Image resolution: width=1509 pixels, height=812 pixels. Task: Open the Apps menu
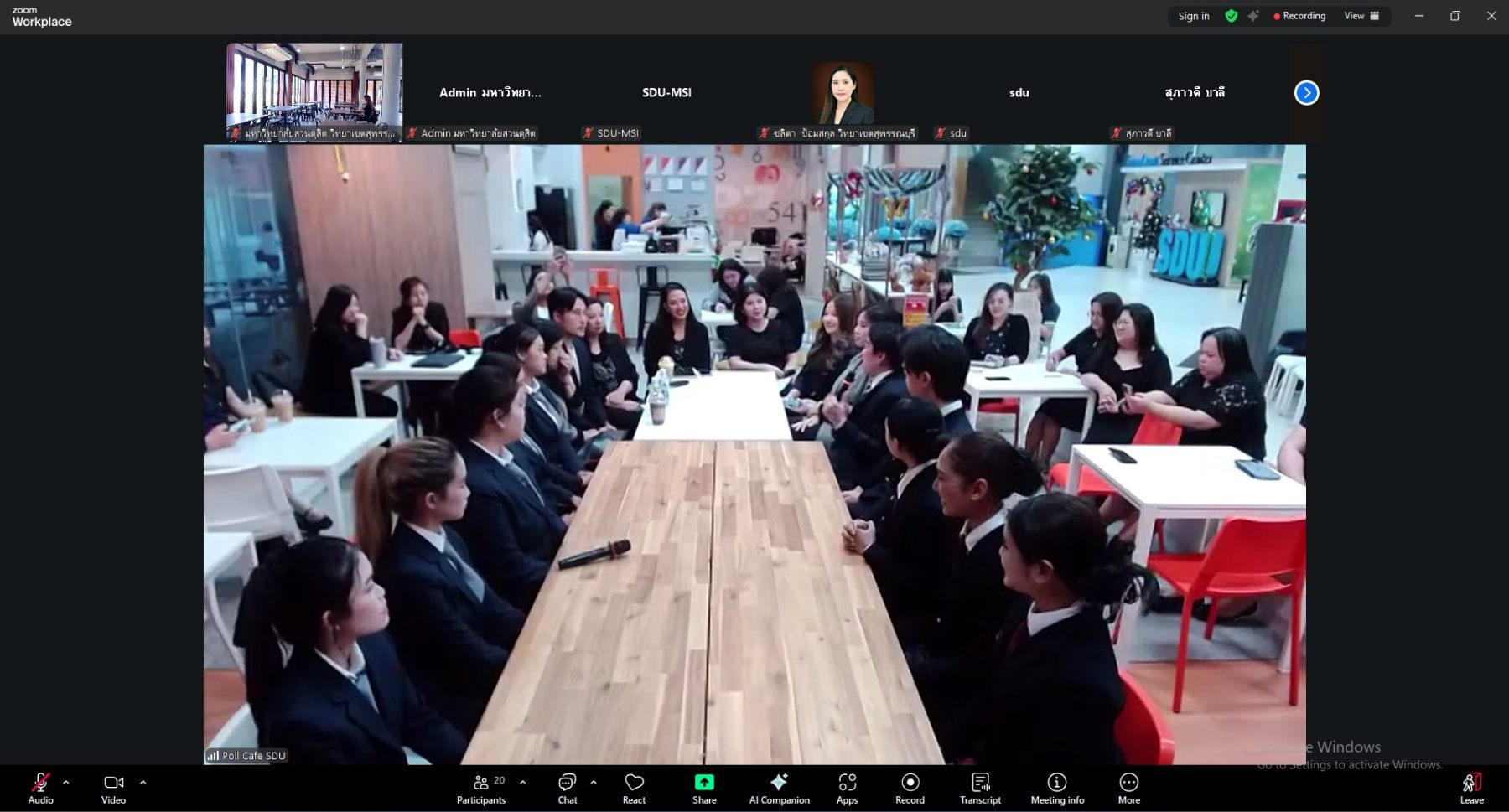(847, 788)
